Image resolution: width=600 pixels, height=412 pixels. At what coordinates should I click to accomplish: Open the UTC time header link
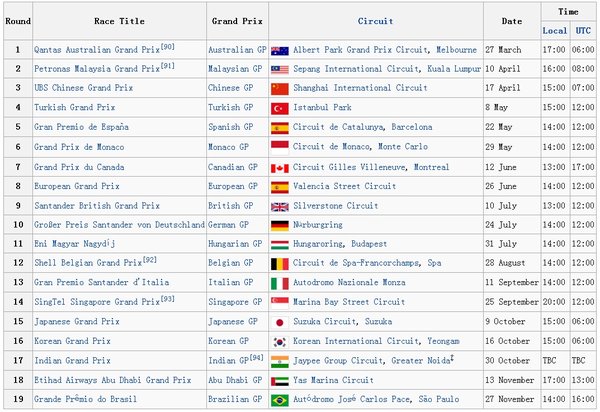tap(582, 31)
